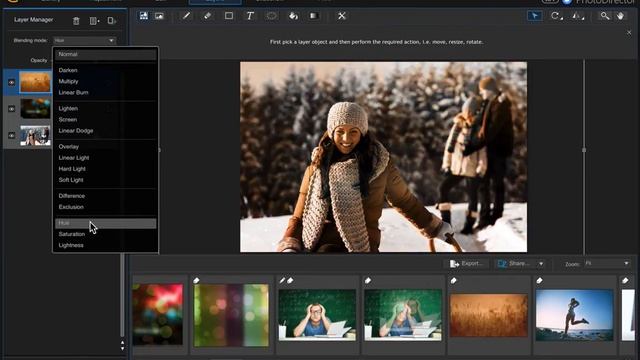Open red bokeh filmstrip thumbnail

tap(158, 315)
